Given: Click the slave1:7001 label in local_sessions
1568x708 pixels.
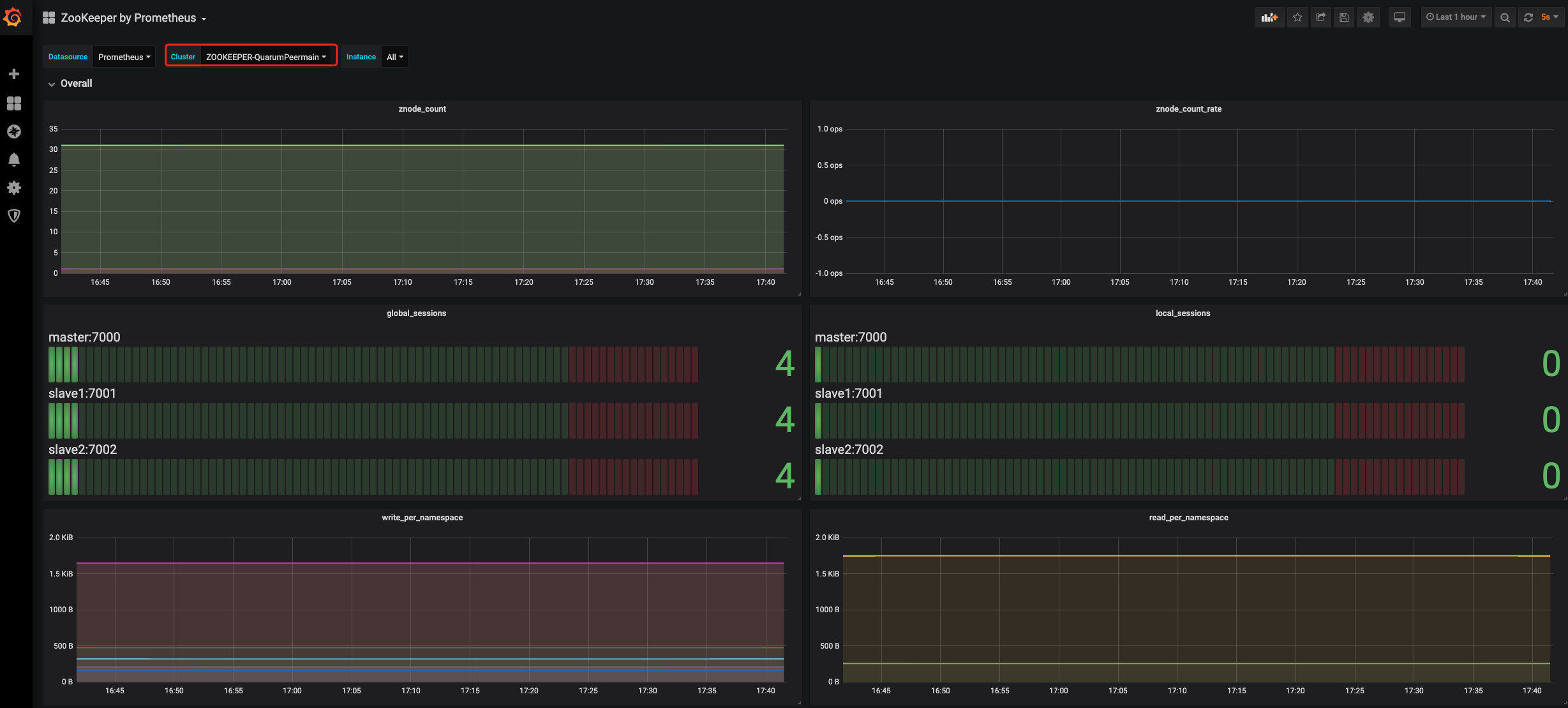Looking at the screenshot, I should click(x=849, y=393).
